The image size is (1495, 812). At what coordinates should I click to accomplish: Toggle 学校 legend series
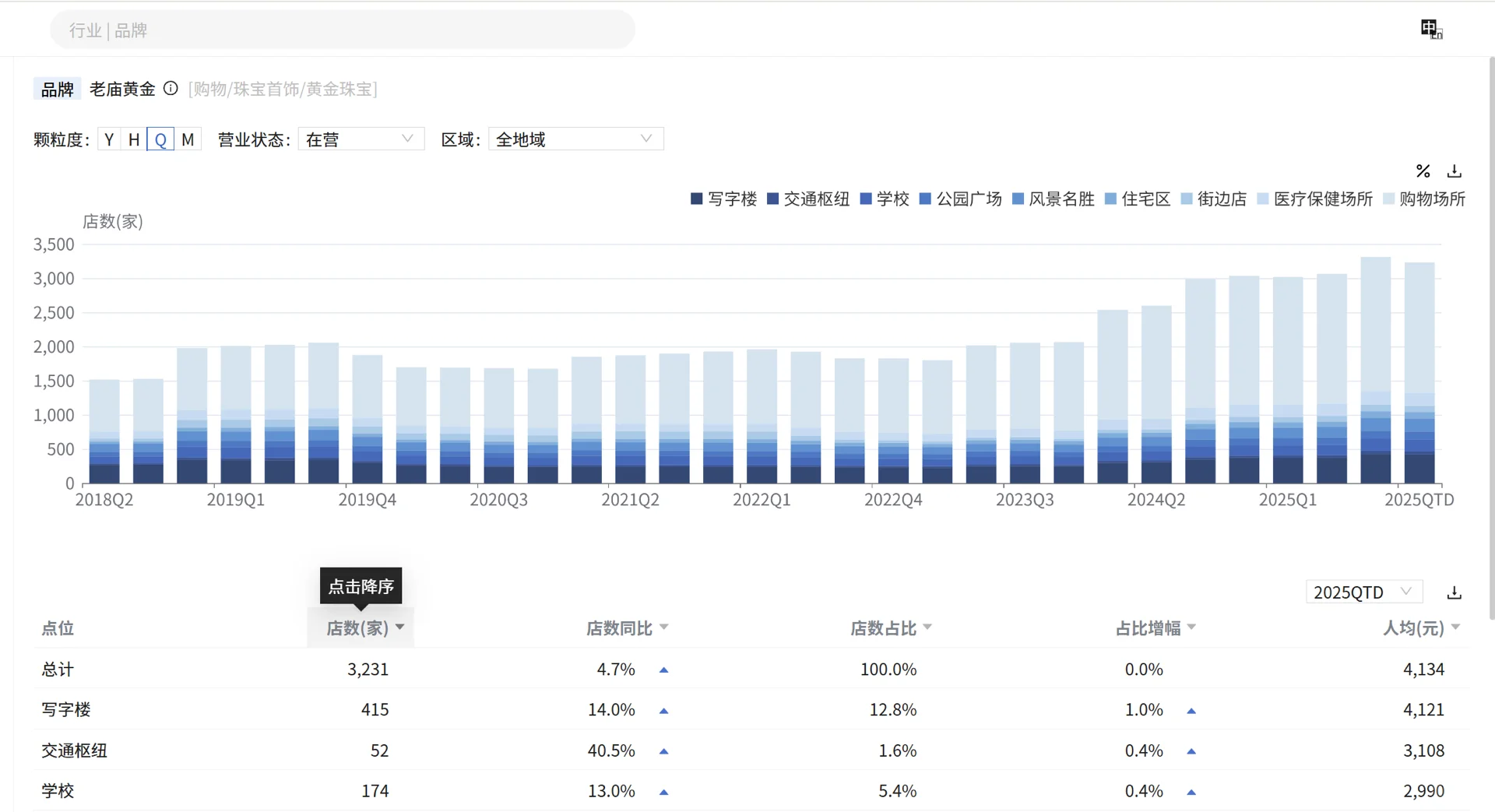pos(885,199)
